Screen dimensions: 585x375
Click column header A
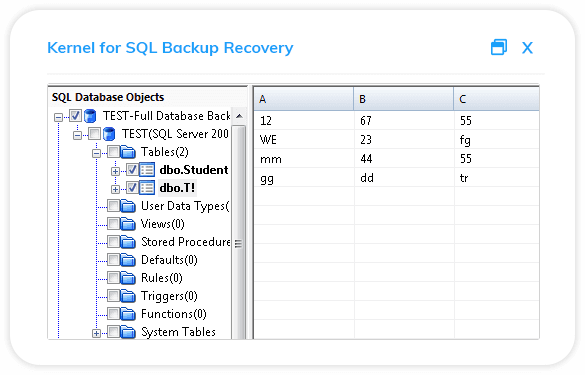pyautogui.click(x=304, y=99)
